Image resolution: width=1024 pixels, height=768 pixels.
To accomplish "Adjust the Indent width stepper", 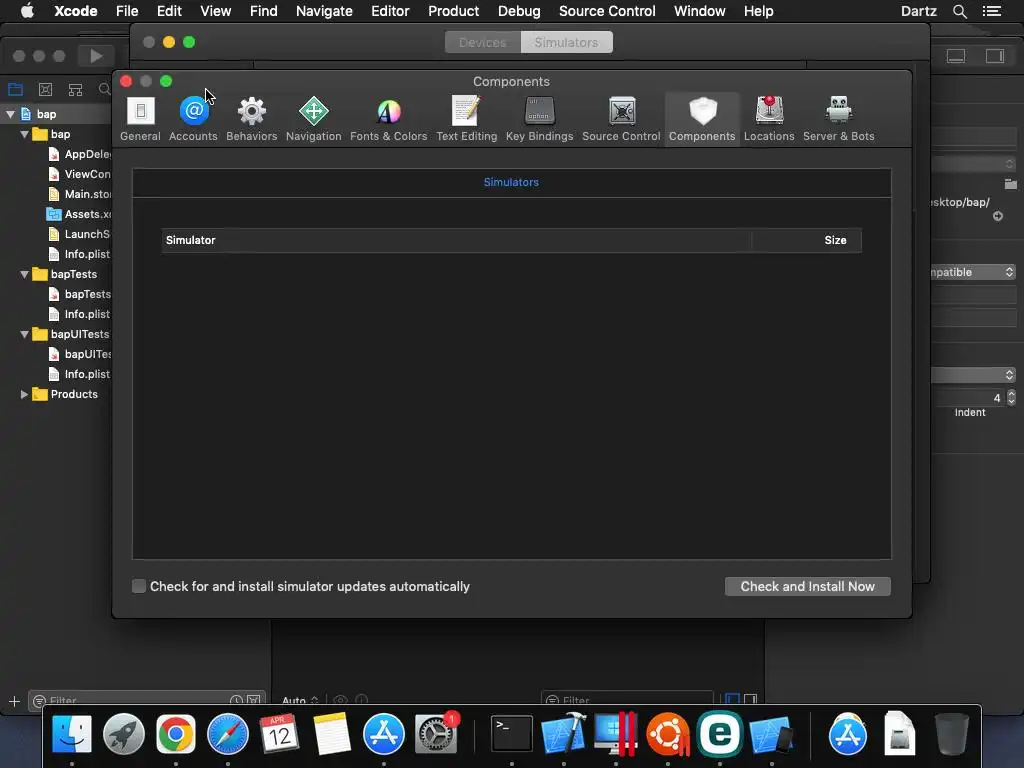I will tap(1011, 398).
